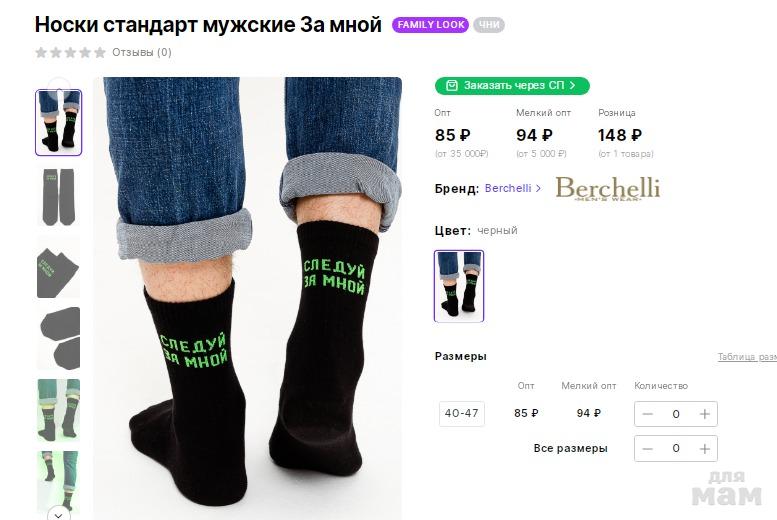
Task: Increase the 40-47 size quantity with the plus
Action: click(x=704, y=414)
